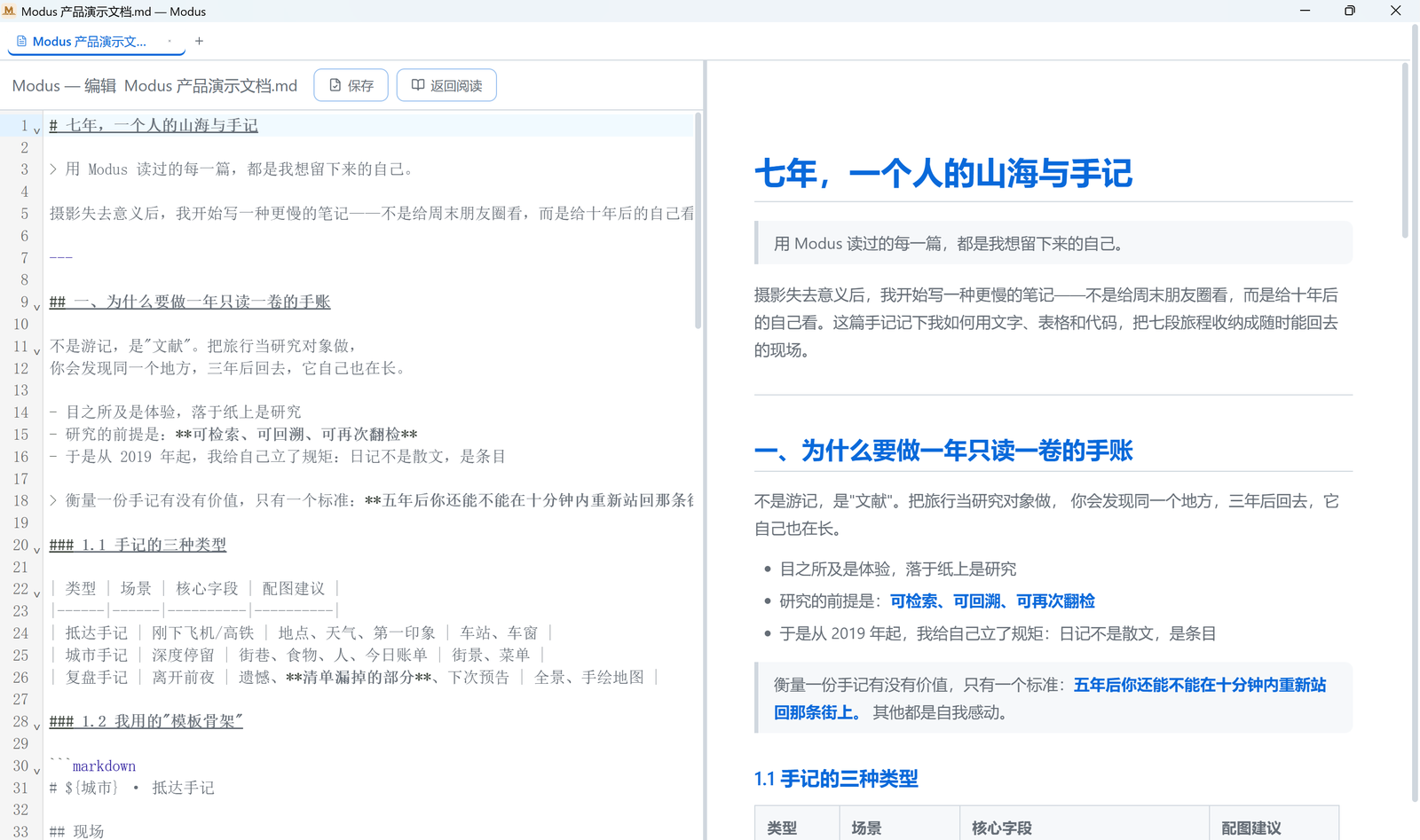This screenshot has height=840, width=1420.
Task: Click the '---' horizontal rule on line 7
Action: [61, 257]
